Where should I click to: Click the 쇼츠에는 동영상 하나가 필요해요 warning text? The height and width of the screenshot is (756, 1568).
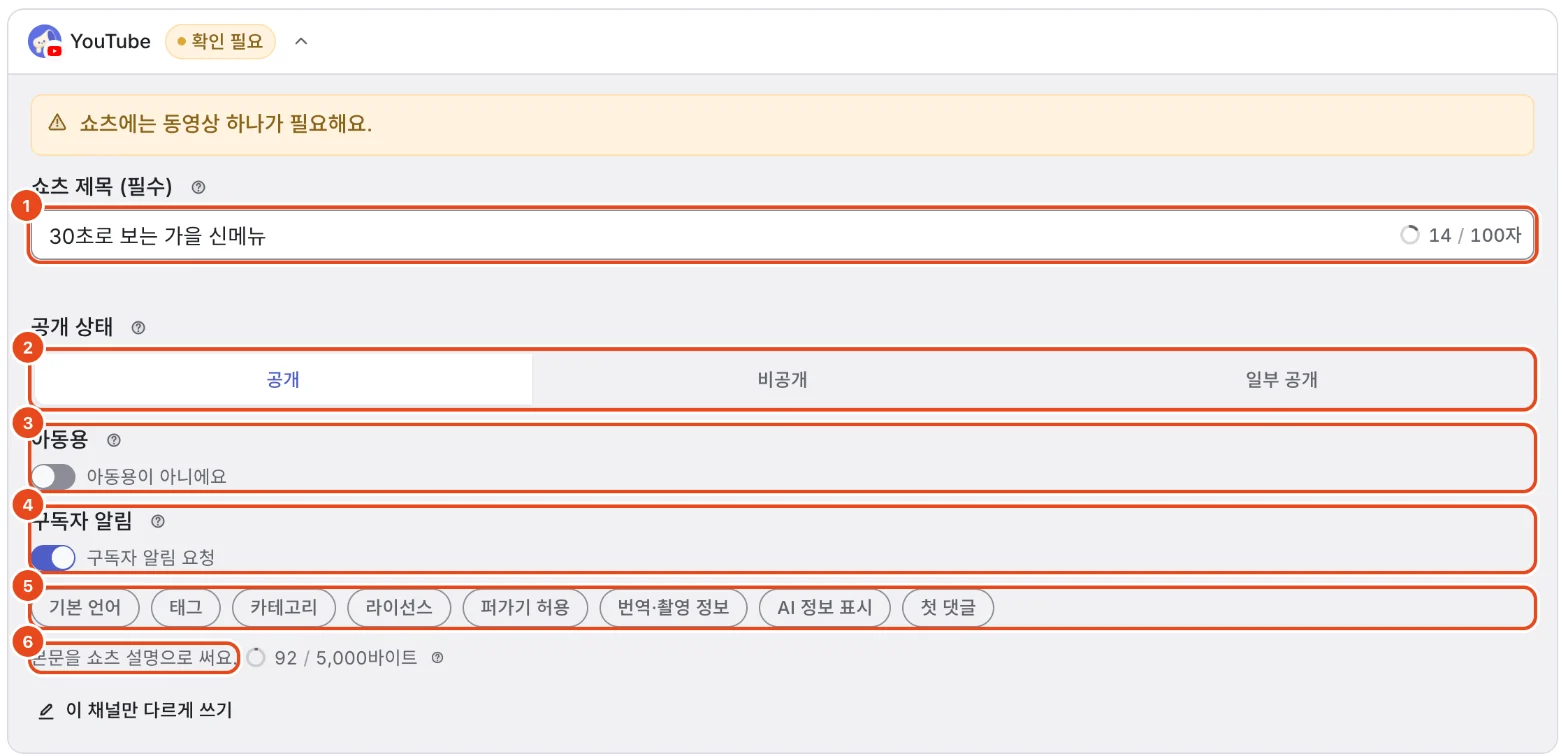click(x=225, y=125)
